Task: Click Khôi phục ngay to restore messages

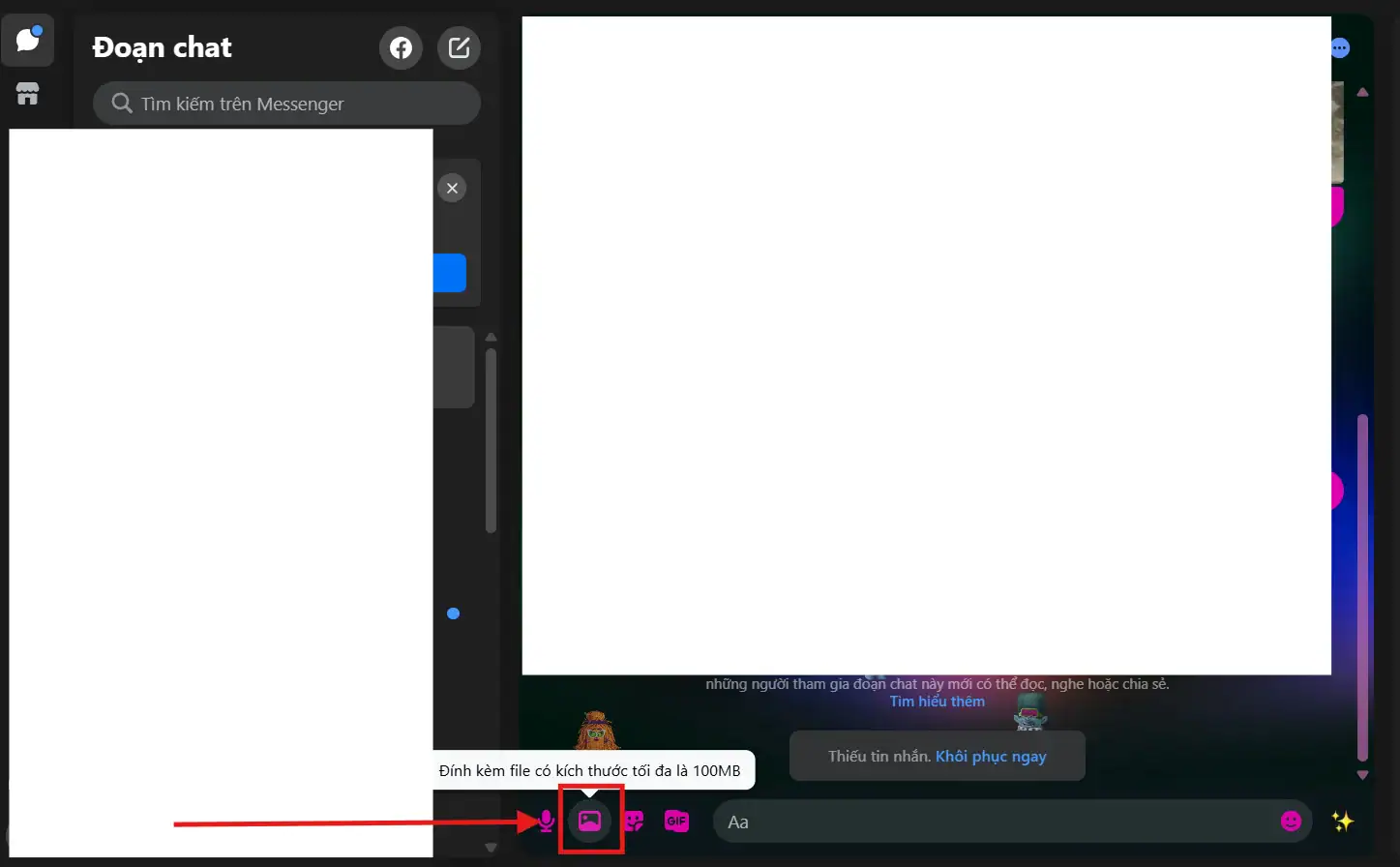Action: tap(991, 756)
